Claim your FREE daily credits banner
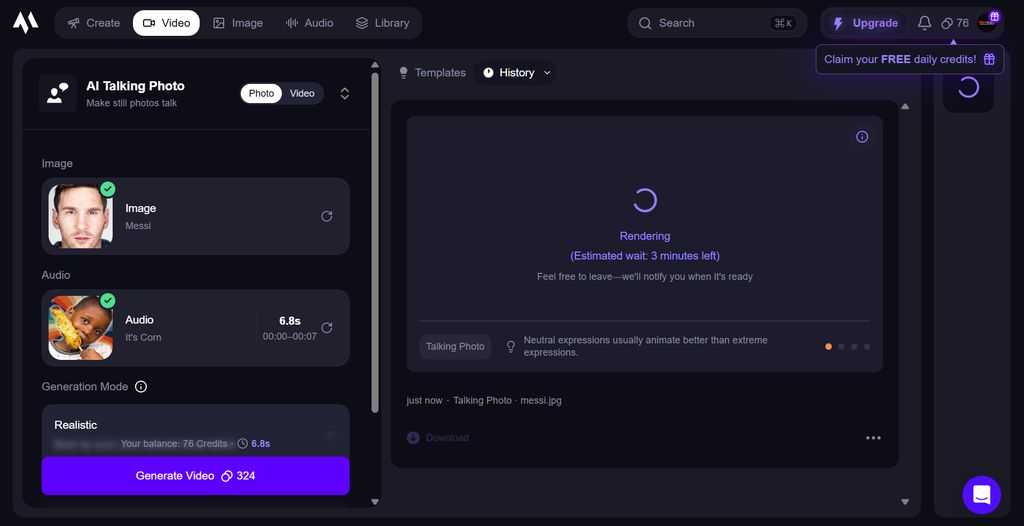 coord(909,59)
